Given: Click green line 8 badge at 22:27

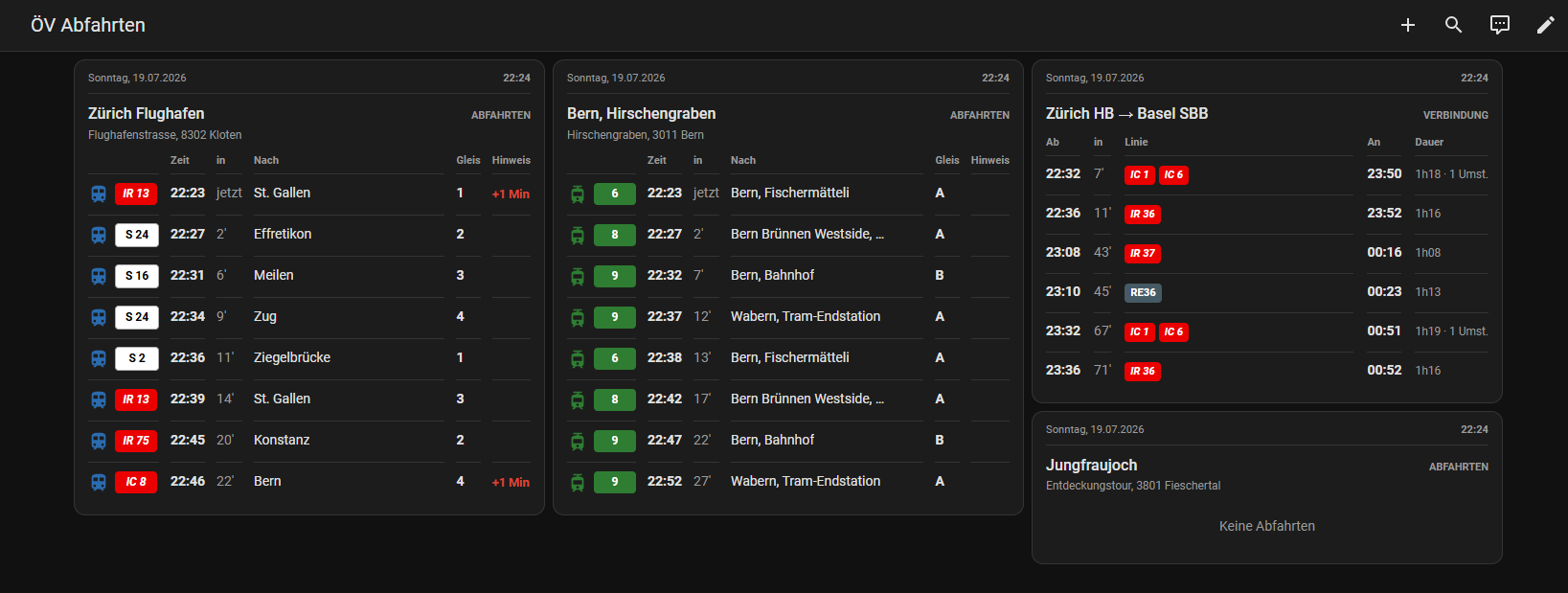Looking at the screenshot, I should [615, 235].
